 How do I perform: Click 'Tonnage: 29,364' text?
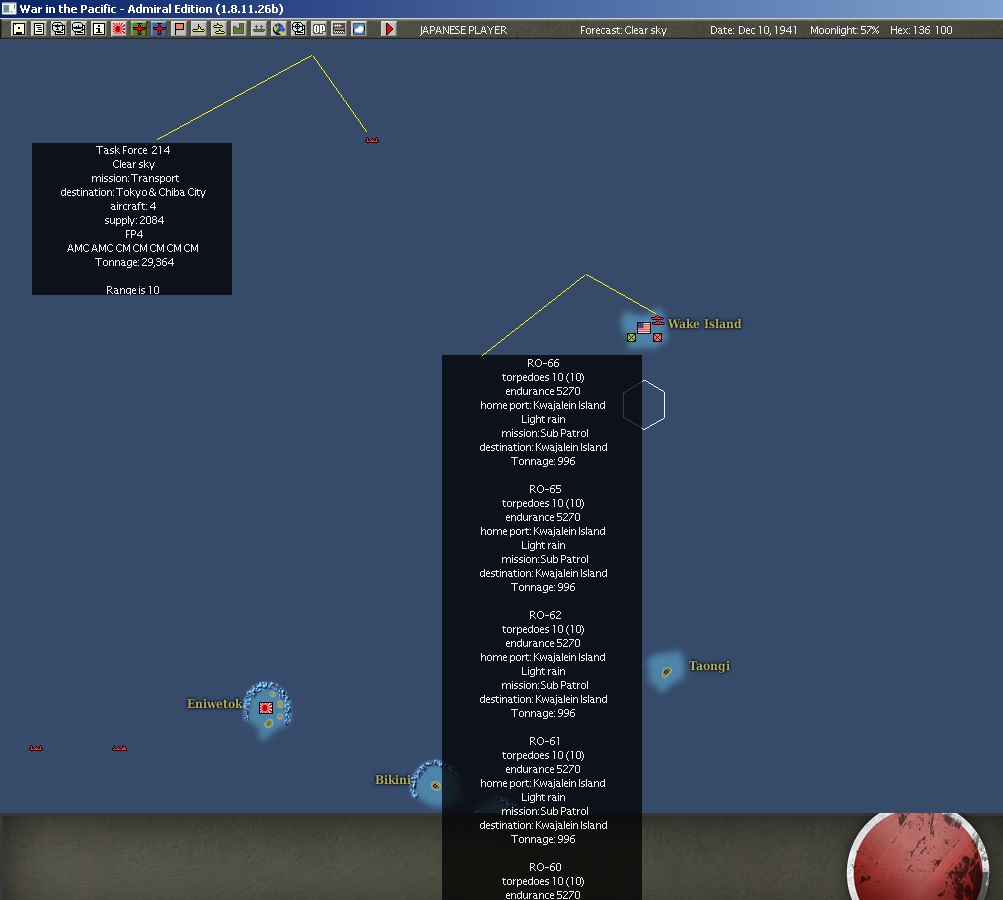134,262
